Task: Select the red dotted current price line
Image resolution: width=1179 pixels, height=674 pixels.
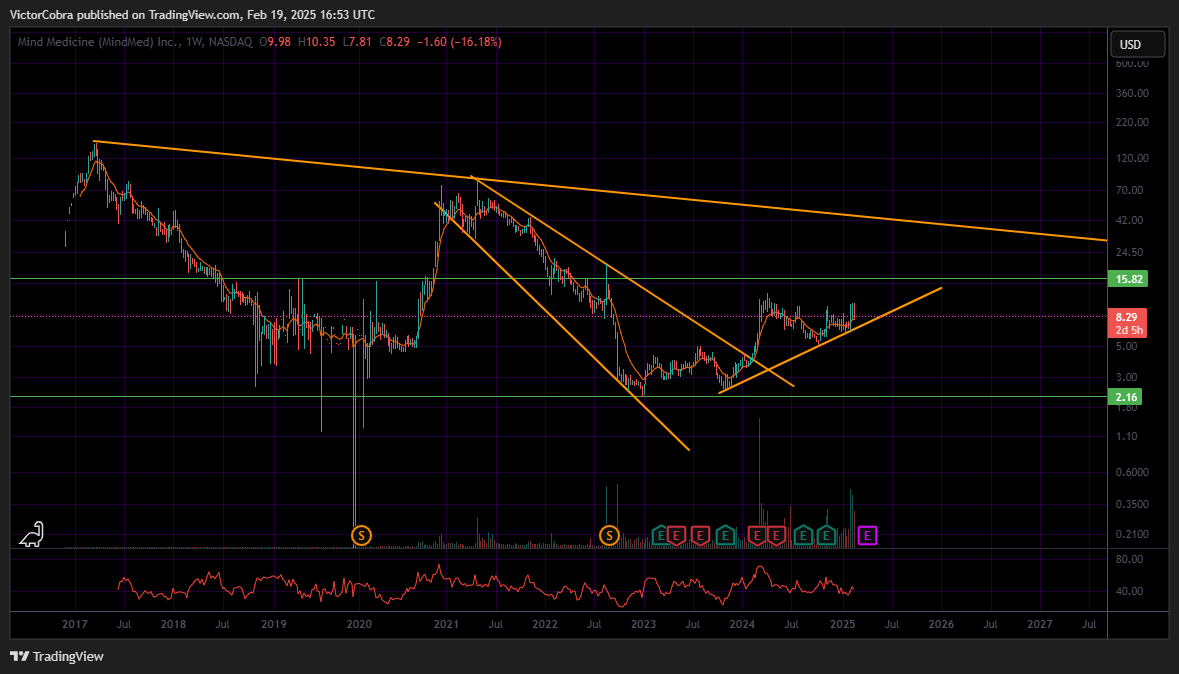Action: (x=558, y=317)
